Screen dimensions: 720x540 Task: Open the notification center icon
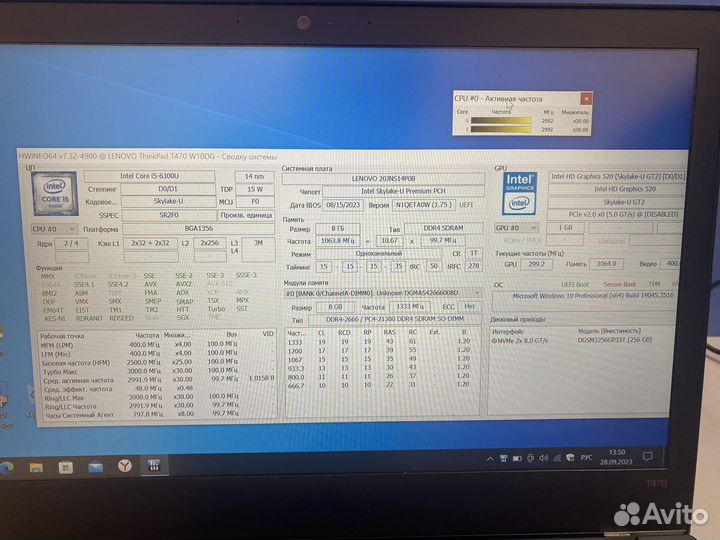point(647,456)
